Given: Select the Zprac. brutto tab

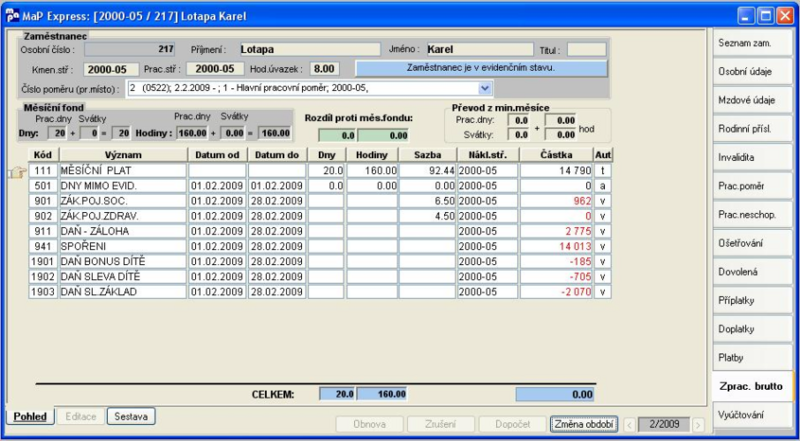Looking at the screenshot, I should [x=753, y=386].
